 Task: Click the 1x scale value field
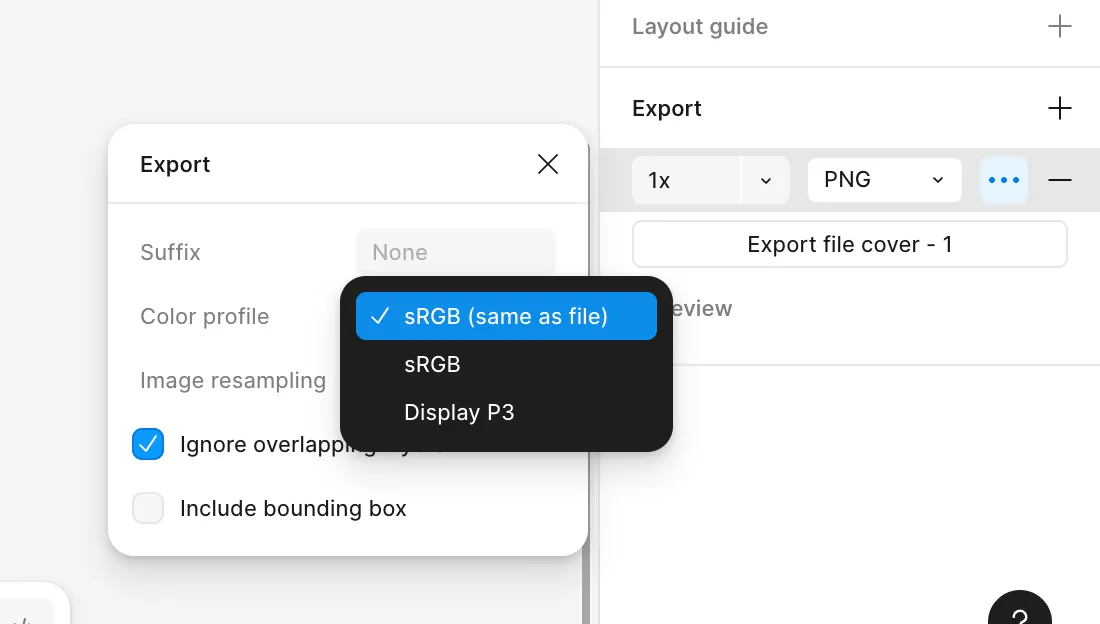[686, 180]
